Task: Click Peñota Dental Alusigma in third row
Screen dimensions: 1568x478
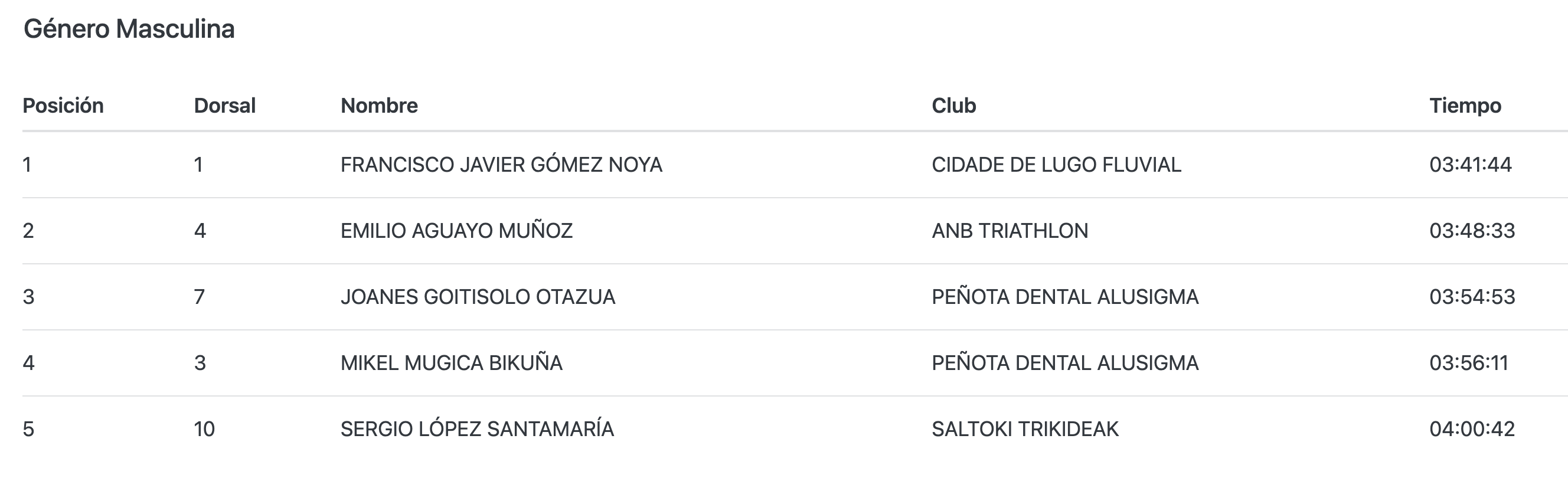Action: [x=1064, y=297]
